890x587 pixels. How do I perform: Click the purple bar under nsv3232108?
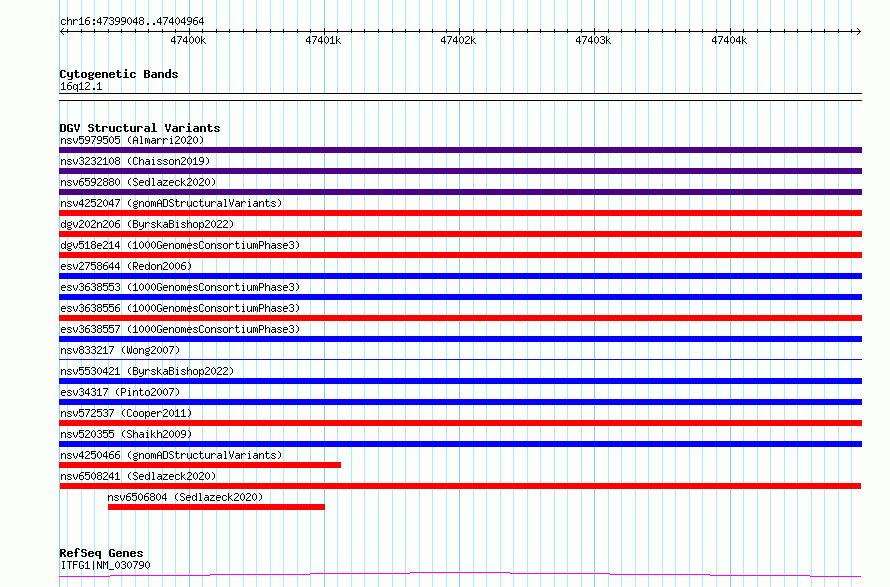[x=460, y=171]
